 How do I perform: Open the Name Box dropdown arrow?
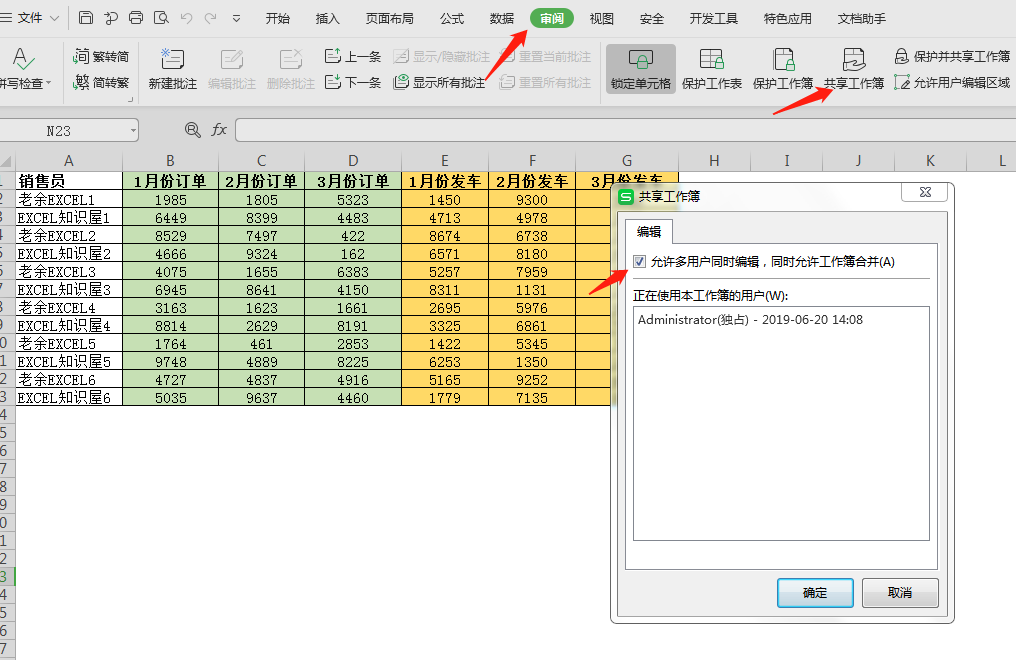[133, 131]
